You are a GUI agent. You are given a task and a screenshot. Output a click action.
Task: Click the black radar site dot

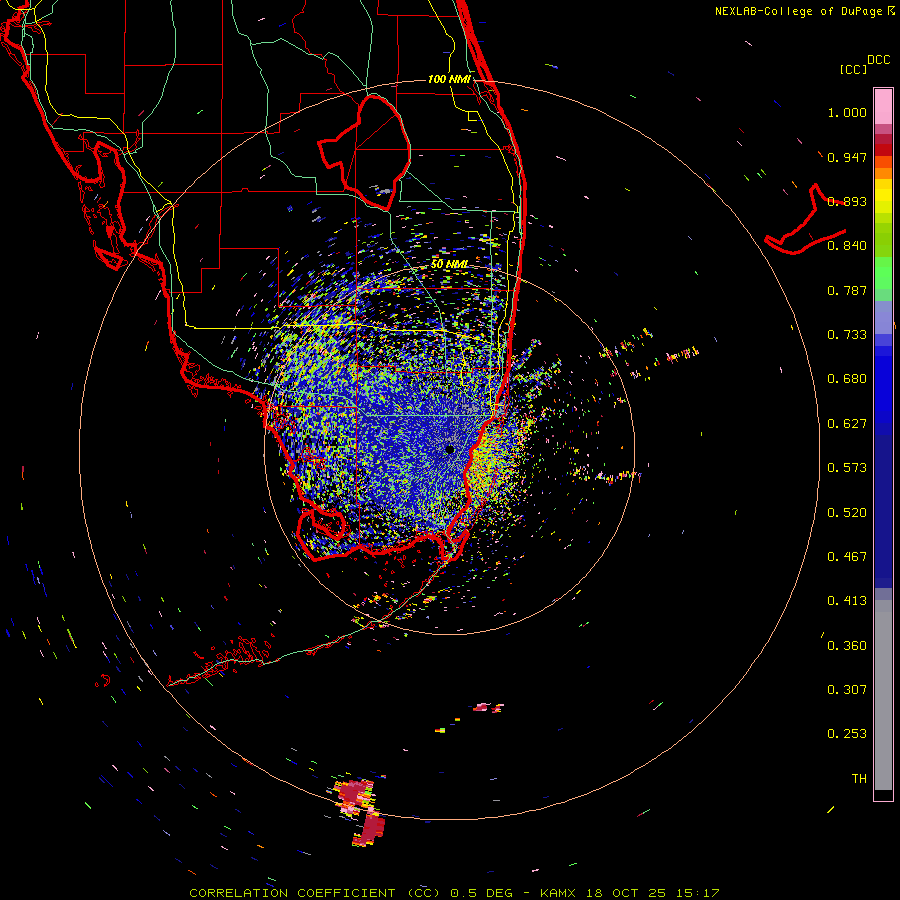tap(450, 449)
